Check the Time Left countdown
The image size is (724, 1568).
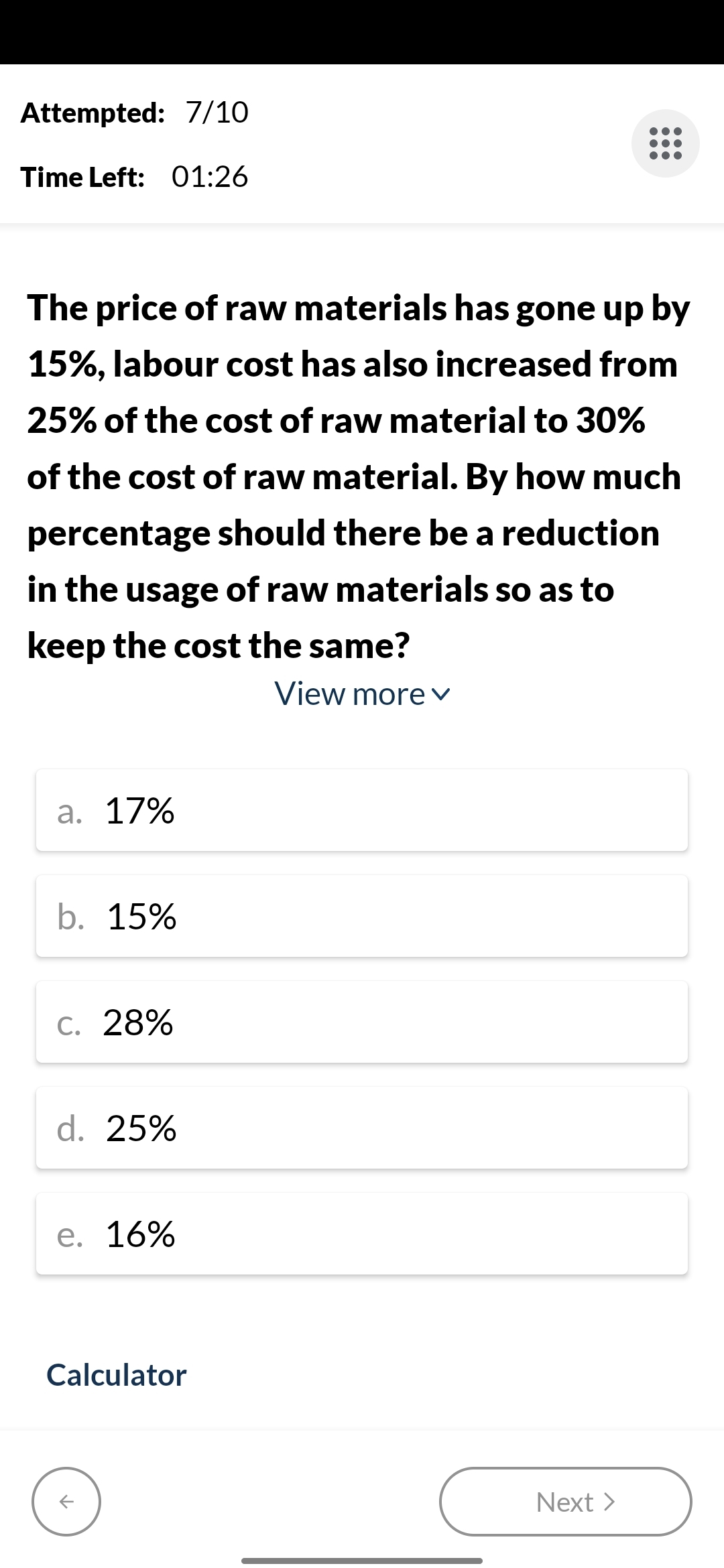click(210, 177)
